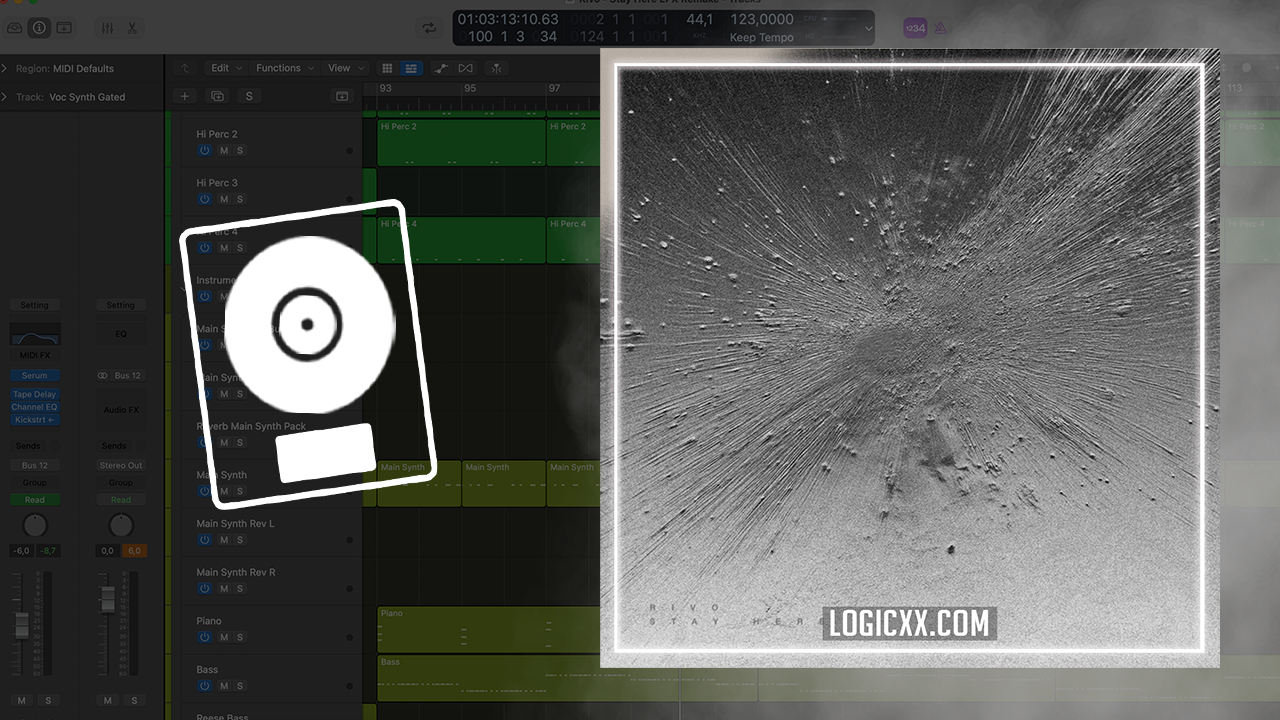Solo the Main Synth Rev L track
The width and height of the screenshot is (1280, 720).
click(x=240, y=540)
